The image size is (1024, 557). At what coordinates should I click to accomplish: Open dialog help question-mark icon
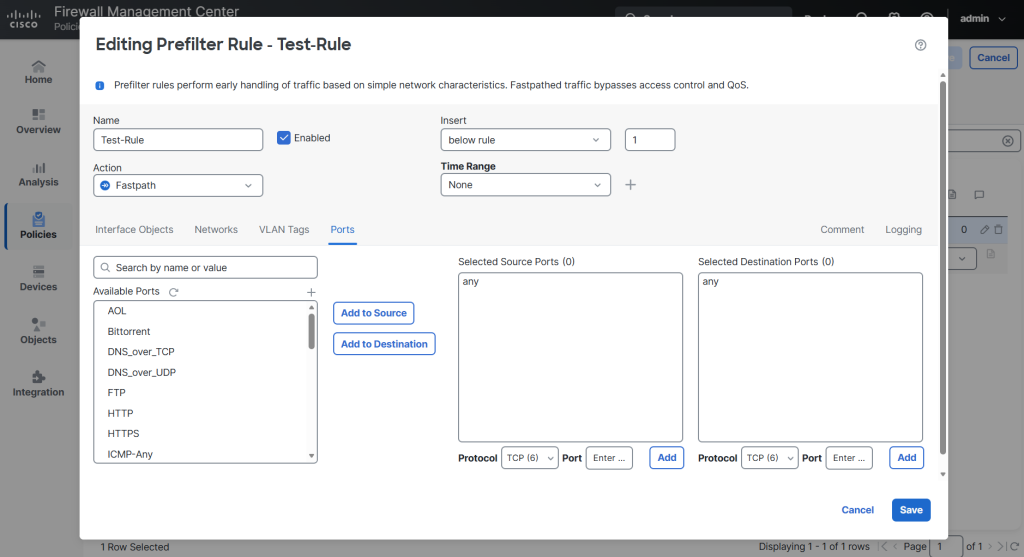tap(920, 45)
